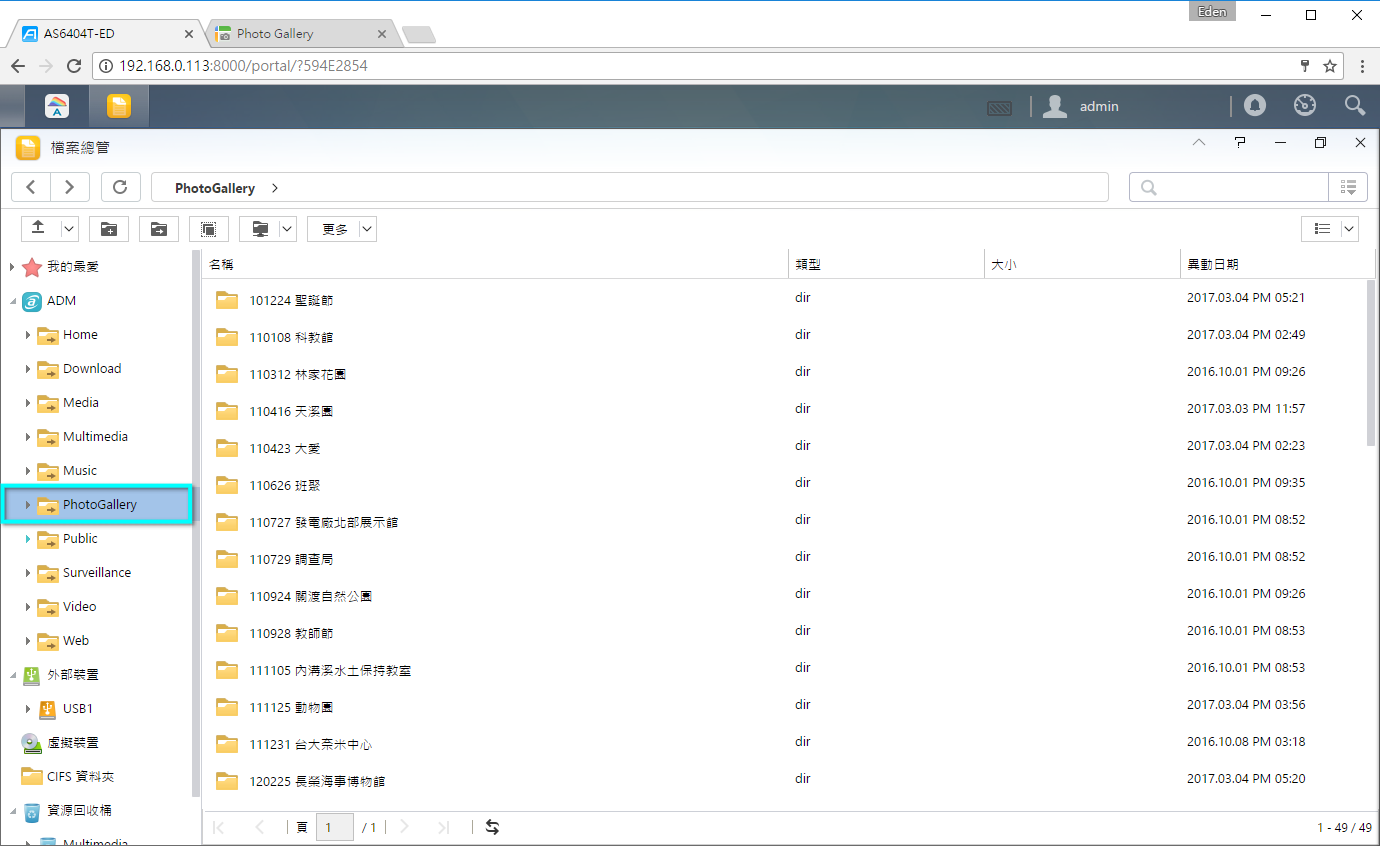Click the upload icon button
The width and height of the screenshot is (1380, 846).
[x=39, y=229]
